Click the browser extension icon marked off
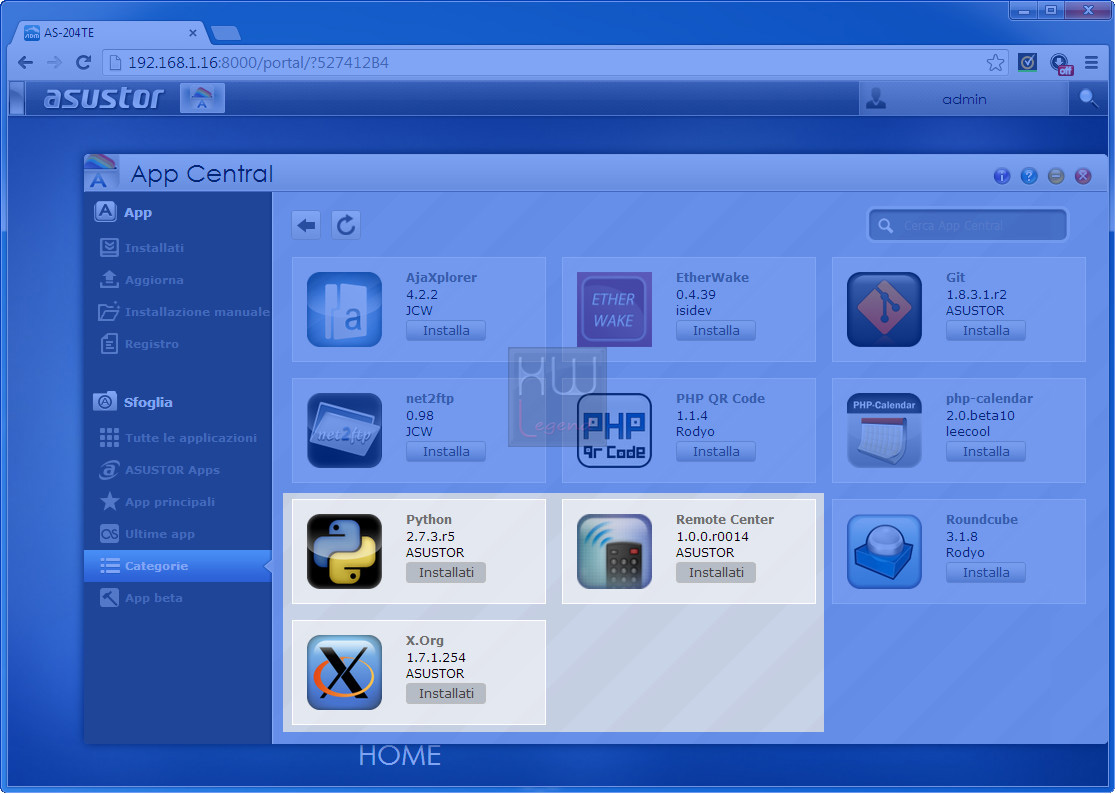The width and height of the screenshot is (1116, 794). tap(1060, 64)
